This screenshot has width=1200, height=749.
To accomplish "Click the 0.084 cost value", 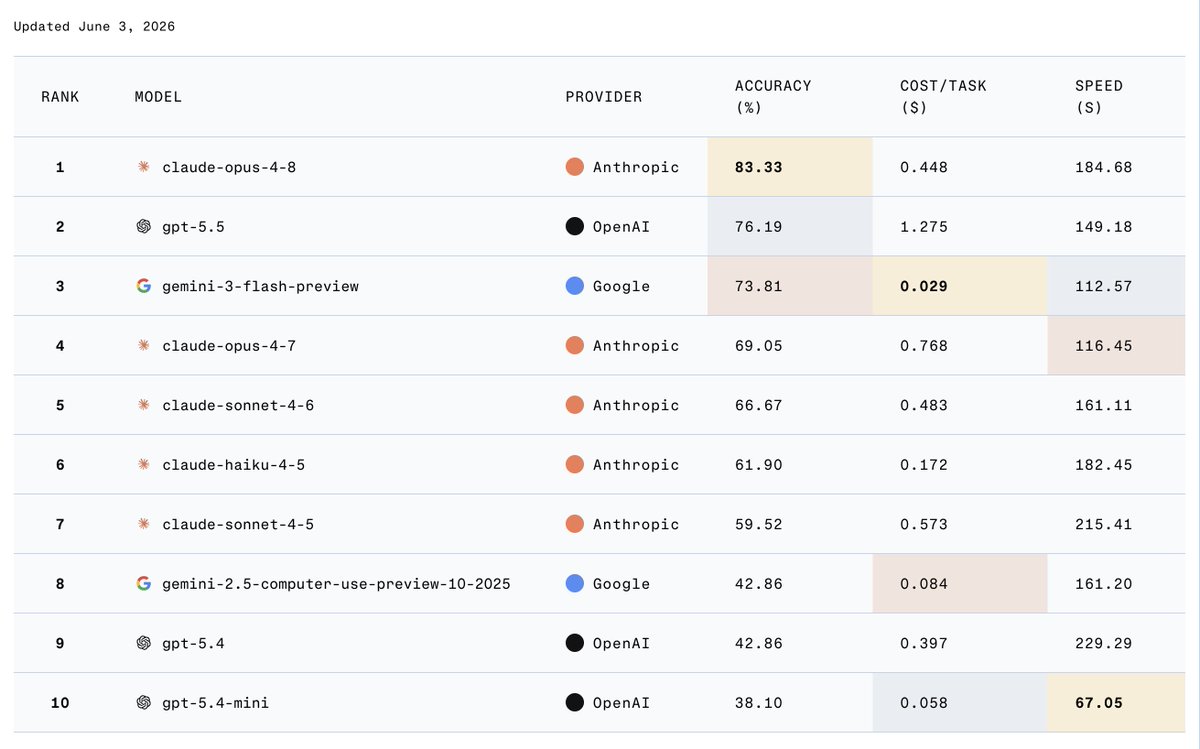I will pyautogui.click(x=924, y=584).
